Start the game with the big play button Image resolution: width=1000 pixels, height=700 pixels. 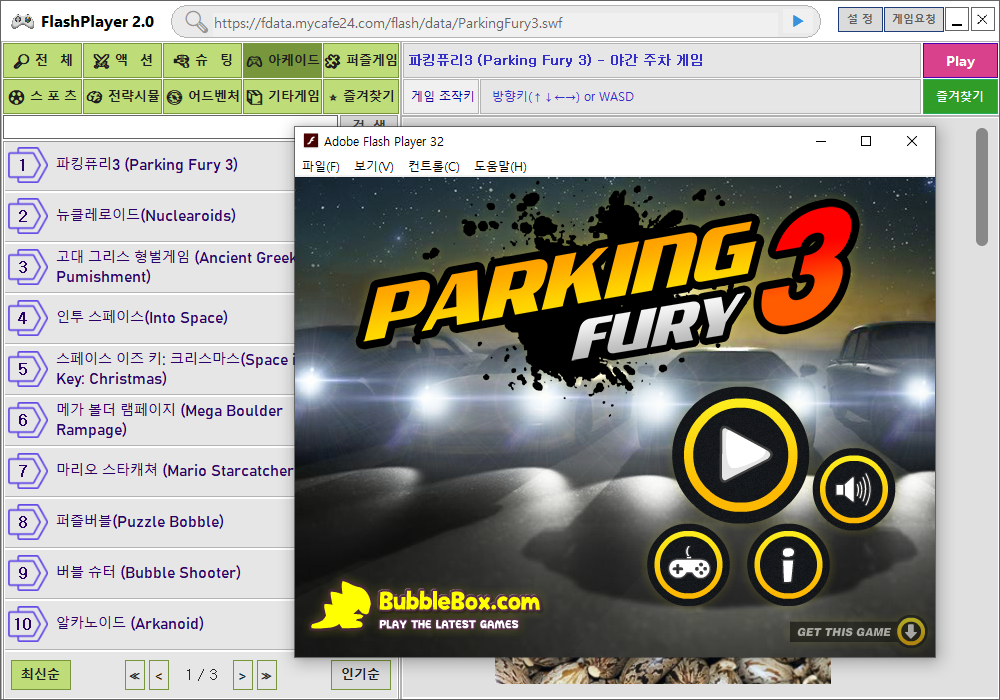(x=740, y=455)
